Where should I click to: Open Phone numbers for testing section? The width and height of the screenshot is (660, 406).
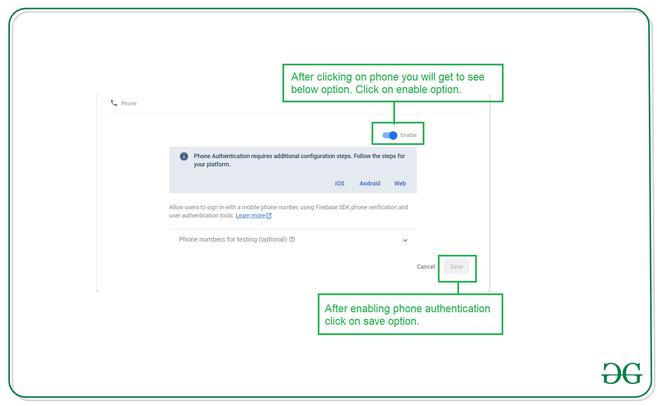pos(293,240)
